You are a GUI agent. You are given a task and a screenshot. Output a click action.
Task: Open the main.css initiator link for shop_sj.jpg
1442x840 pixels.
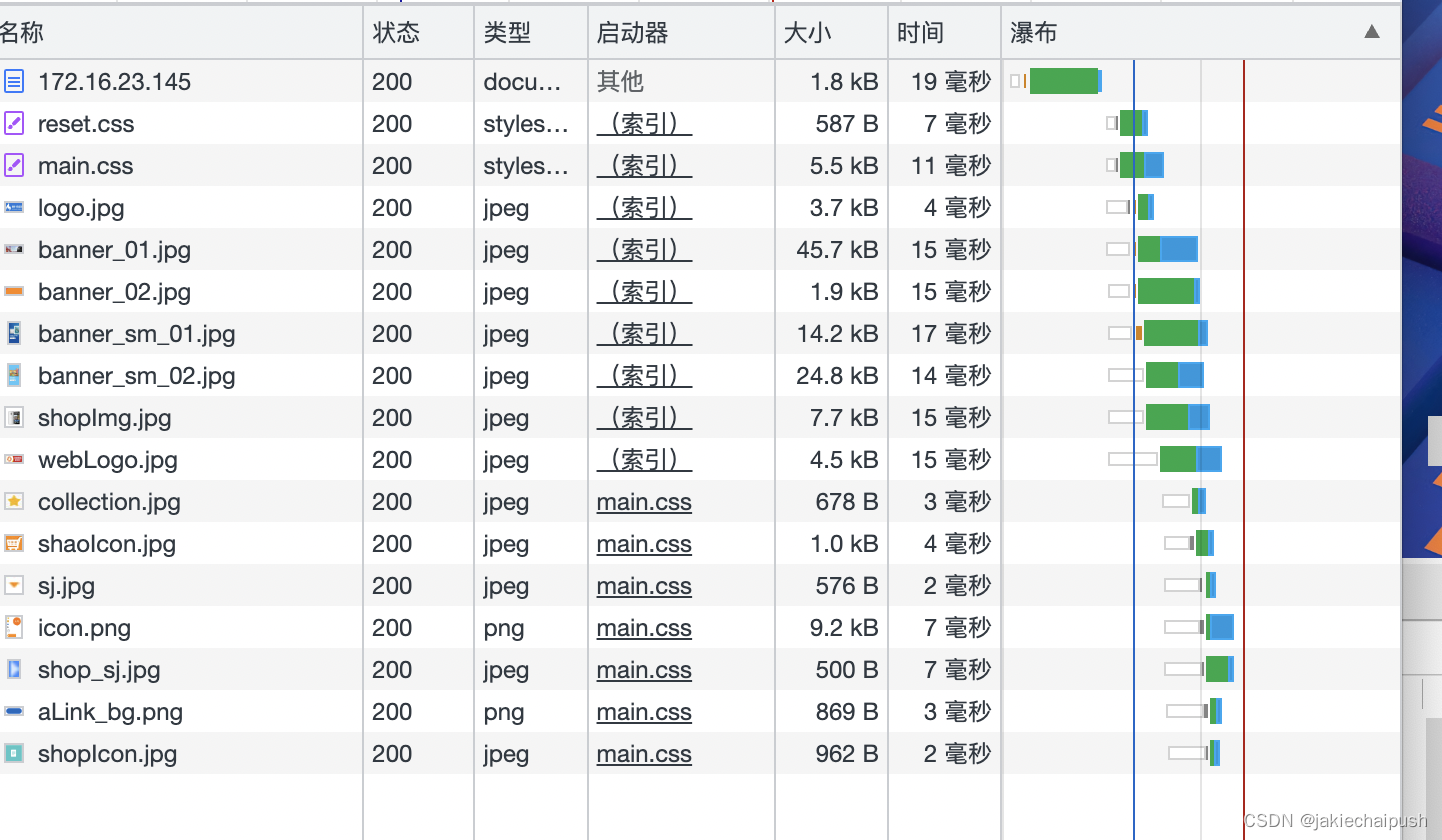coord(644,670)
